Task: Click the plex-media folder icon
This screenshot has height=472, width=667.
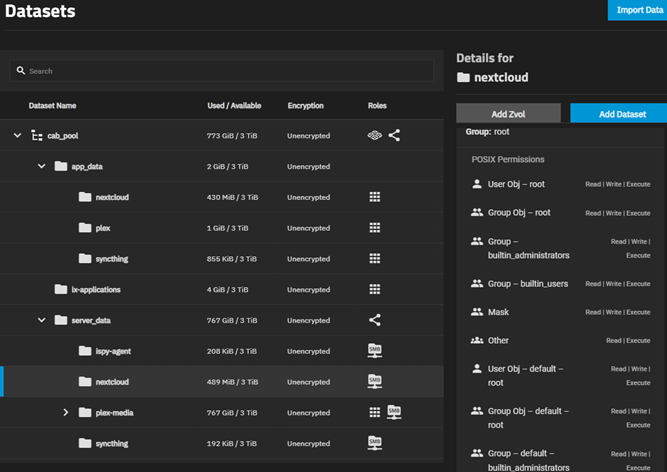Action: (85, 412)
